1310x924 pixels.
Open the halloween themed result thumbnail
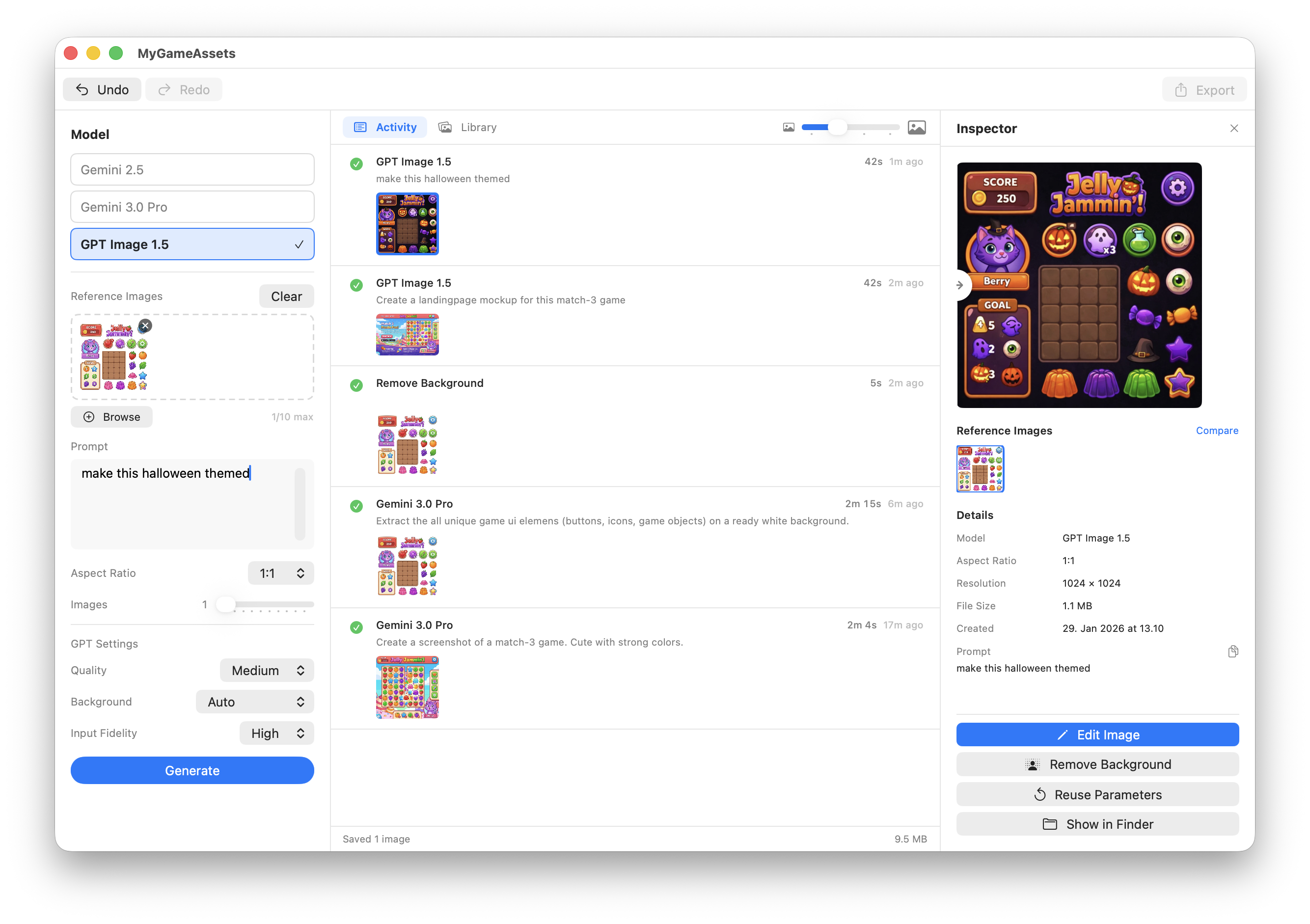pos(408,223)
